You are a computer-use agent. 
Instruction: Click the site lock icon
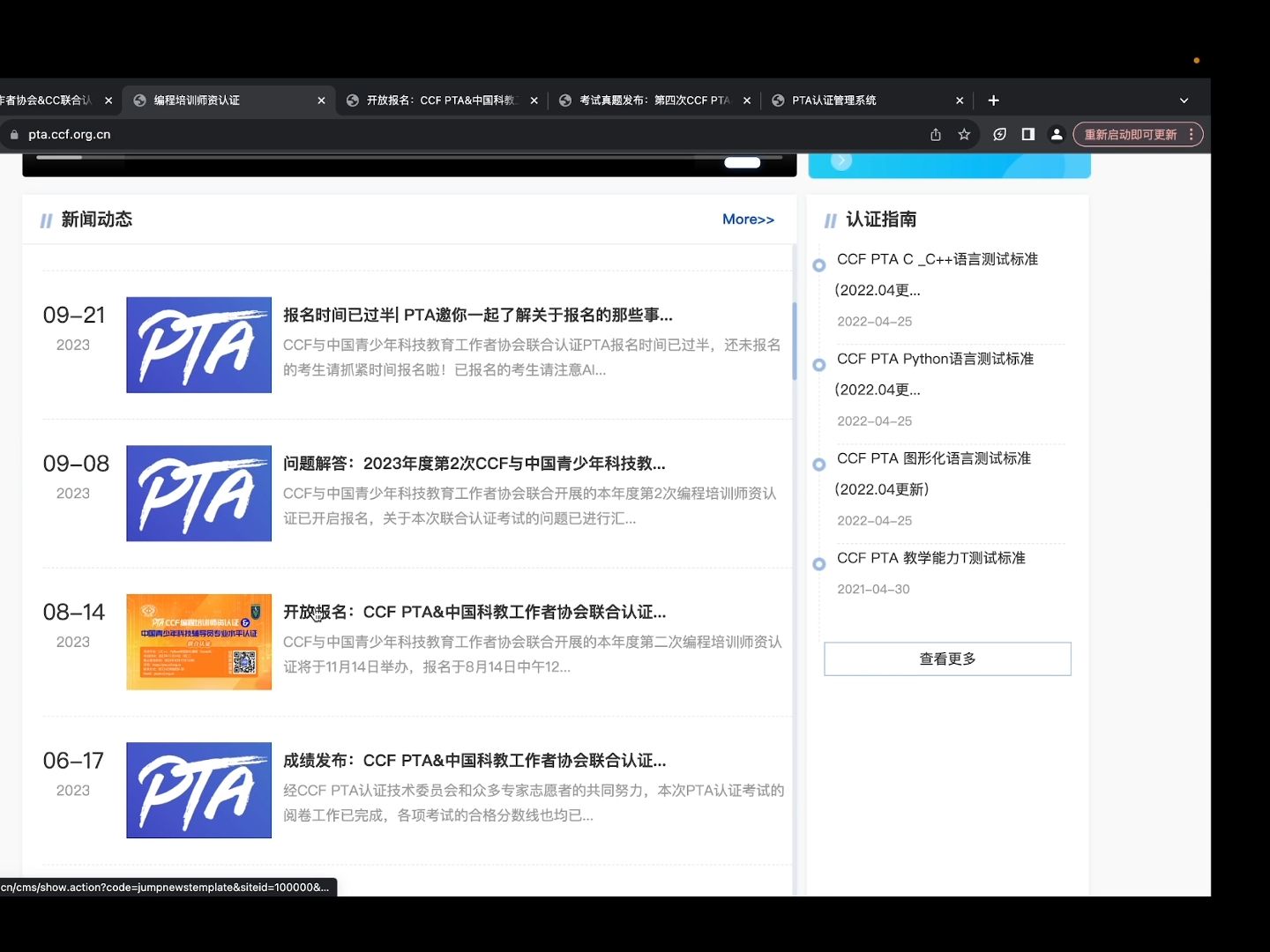(14, 135)
